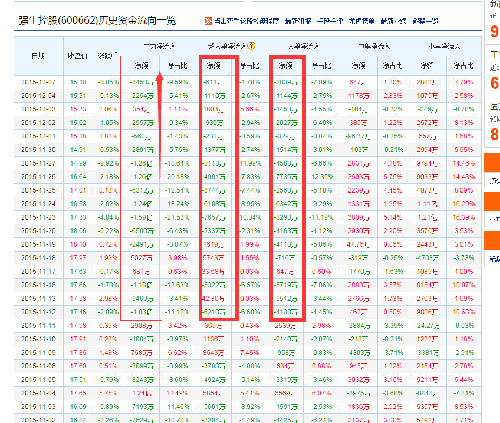The image size is (500, 423).
Task: Select 1377万 in the 2015-11-30 row
Action: (x=215, y=150)
